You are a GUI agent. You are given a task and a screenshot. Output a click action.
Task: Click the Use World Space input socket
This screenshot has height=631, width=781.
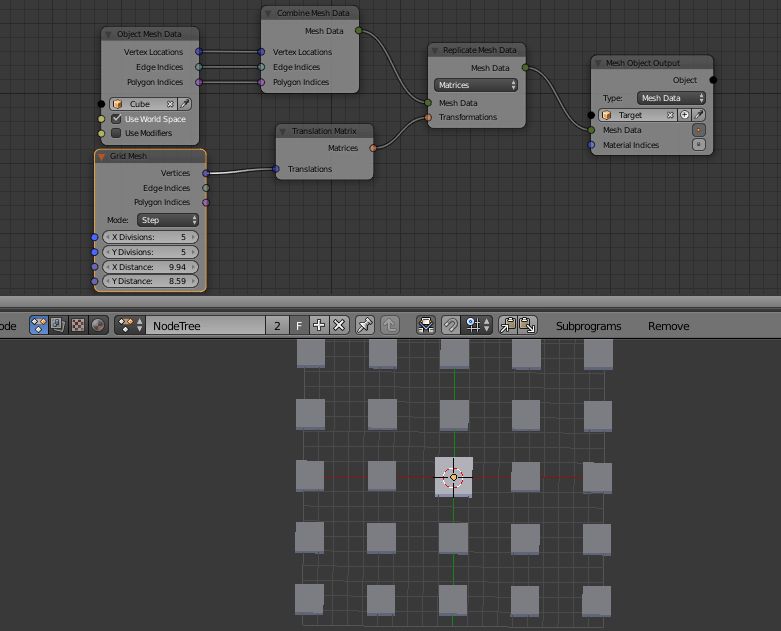(101, 119)
